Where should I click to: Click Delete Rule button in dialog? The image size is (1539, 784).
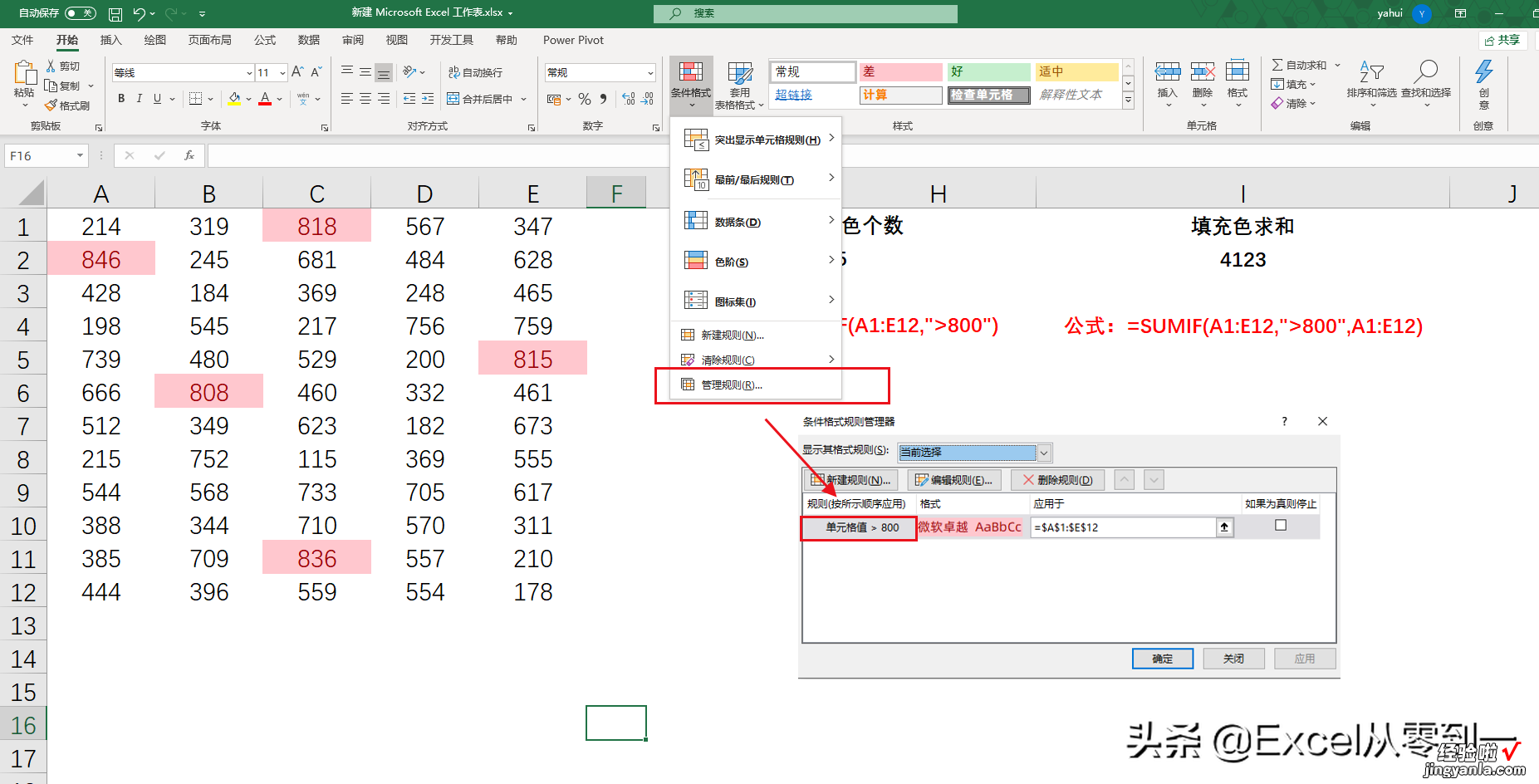[1057, 480]
